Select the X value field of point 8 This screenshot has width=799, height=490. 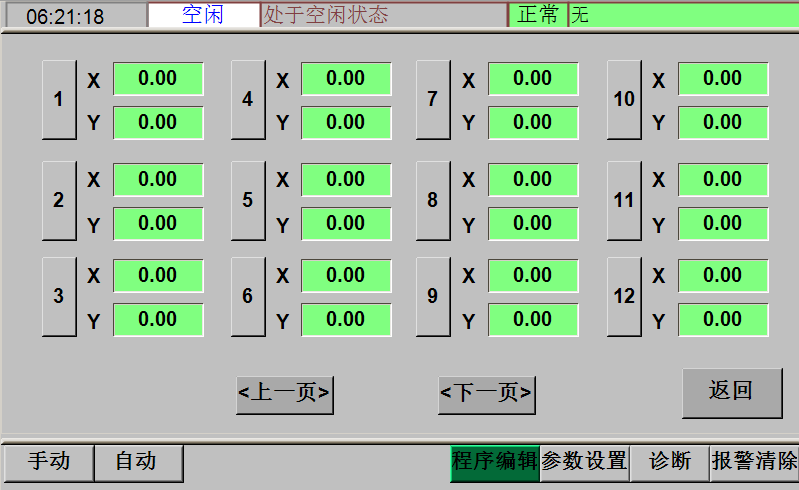click(x=533, y=180)
